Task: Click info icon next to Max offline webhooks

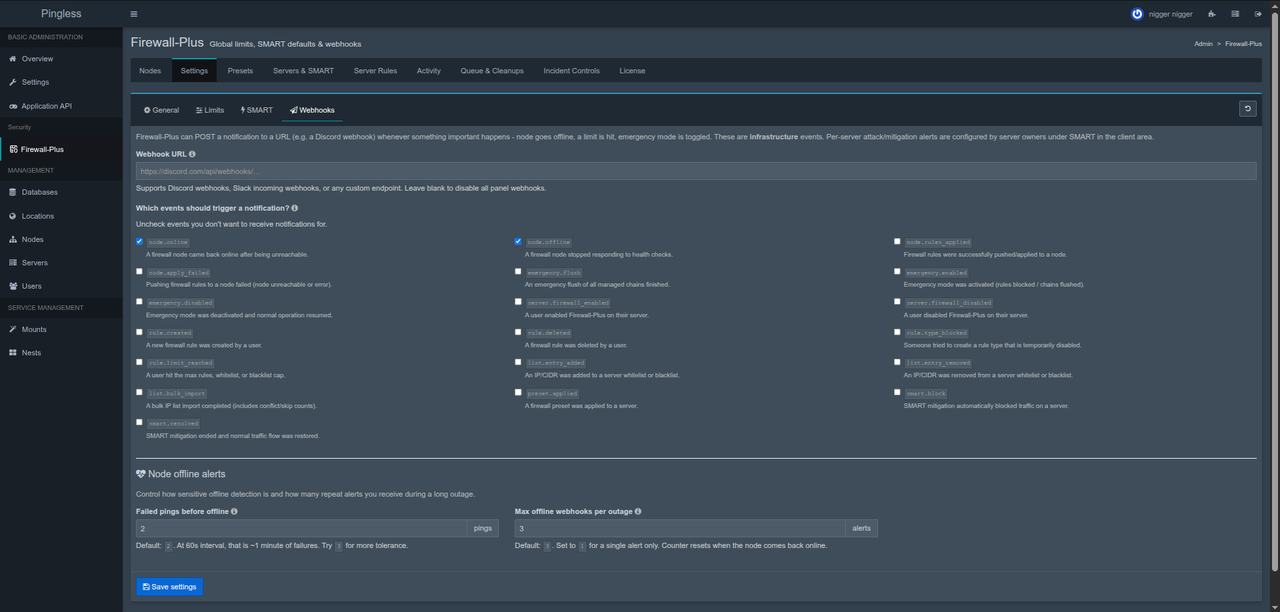Action: (638, 511)
